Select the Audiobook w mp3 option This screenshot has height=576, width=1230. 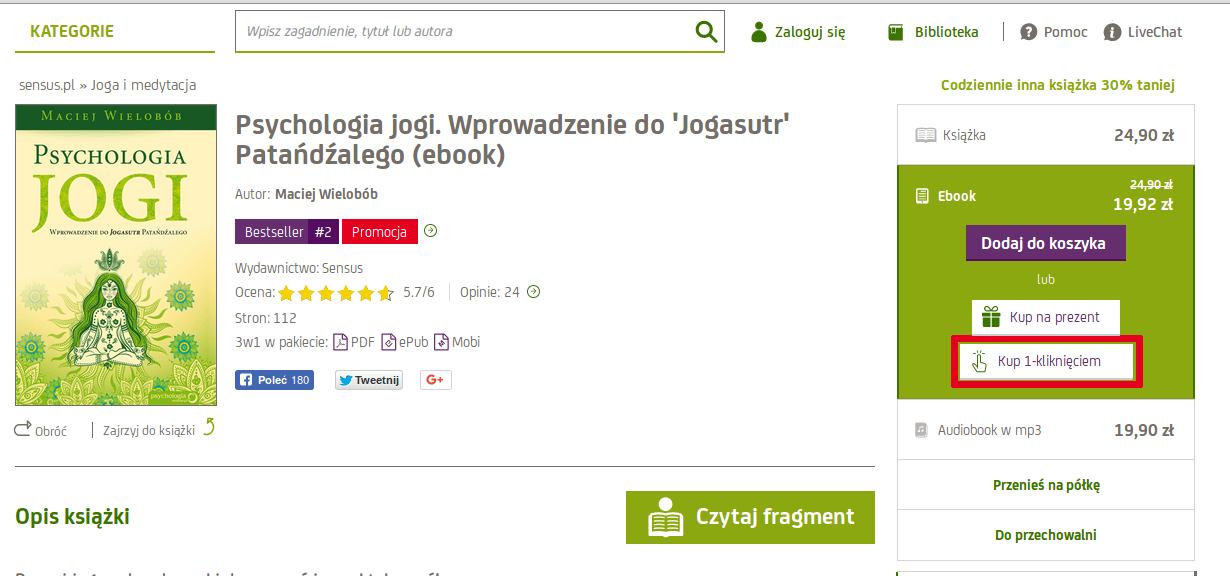[1046, 430]
